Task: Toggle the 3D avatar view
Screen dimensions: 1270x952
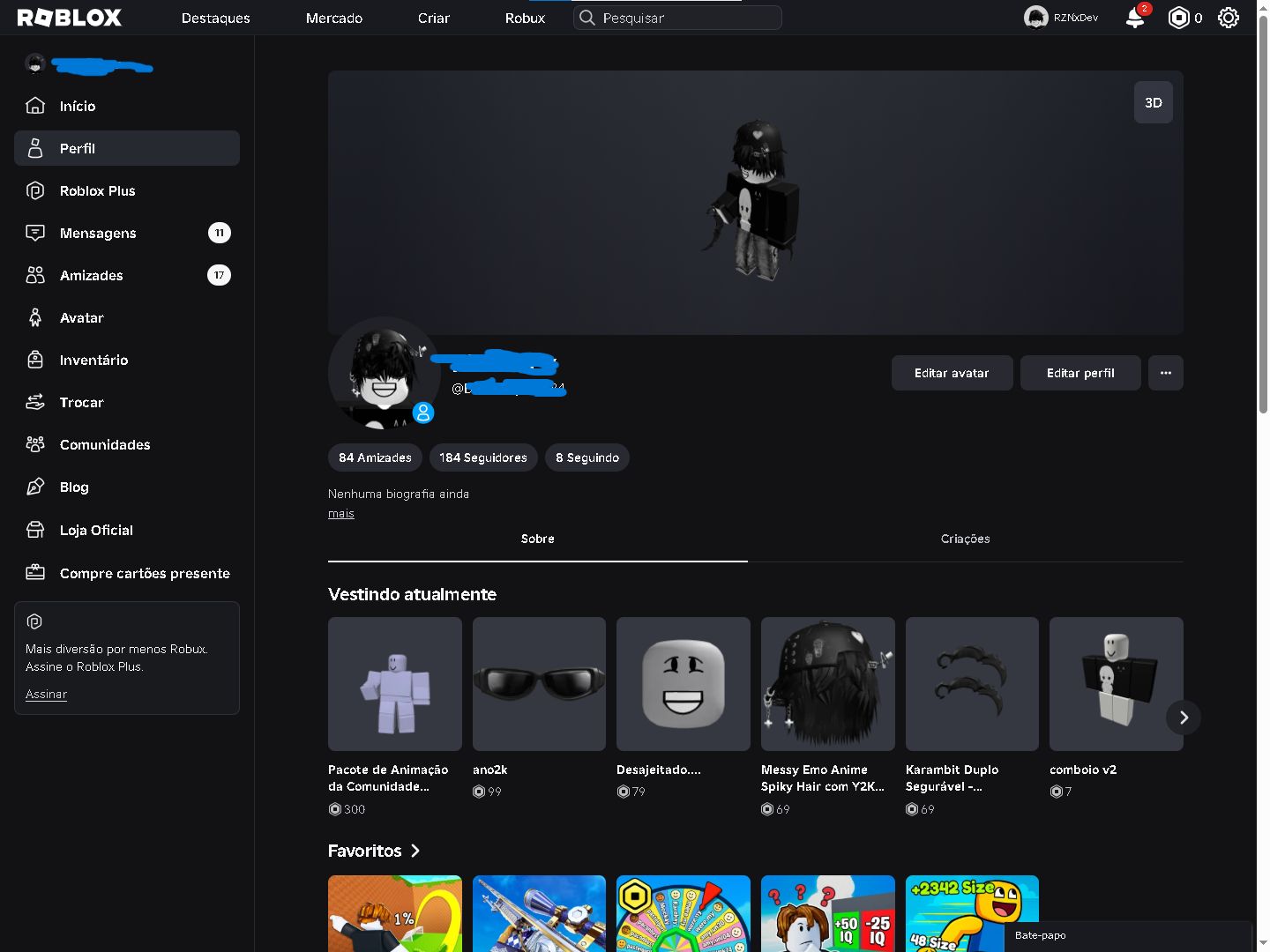Action: pyautogui.click(x=1154, y=102)
